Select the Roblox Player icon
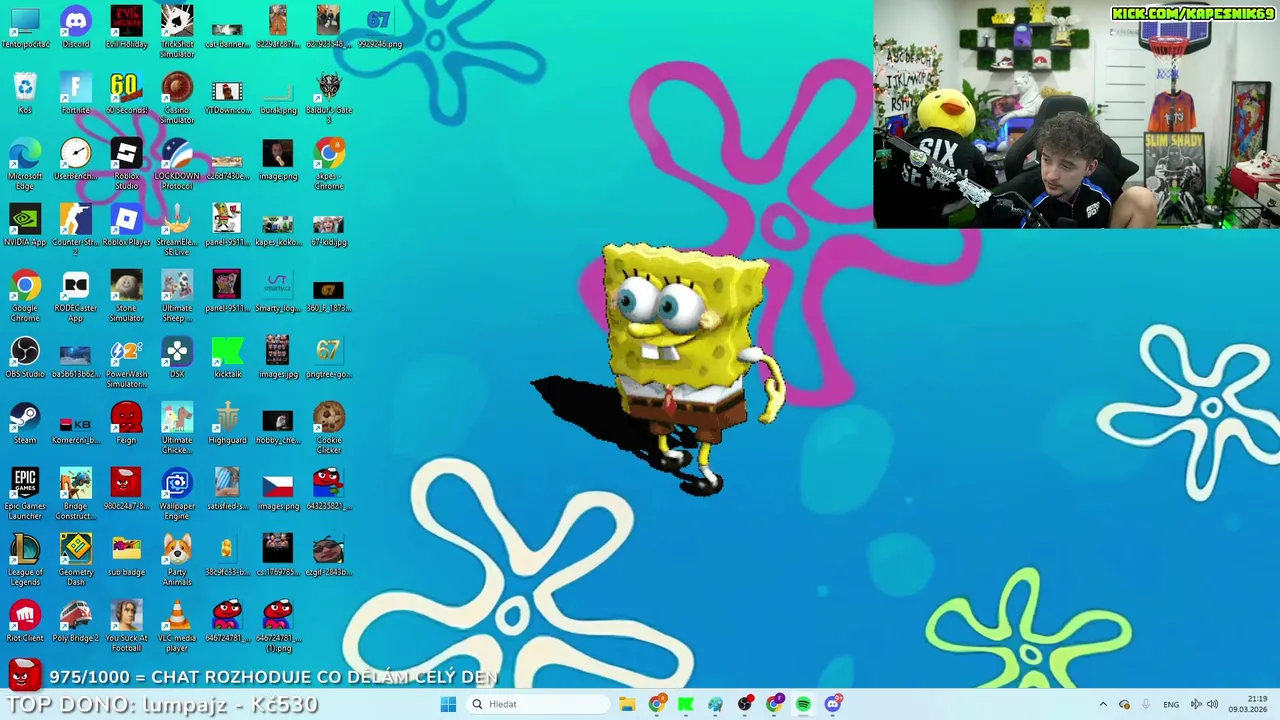 [x=126, y=225]
